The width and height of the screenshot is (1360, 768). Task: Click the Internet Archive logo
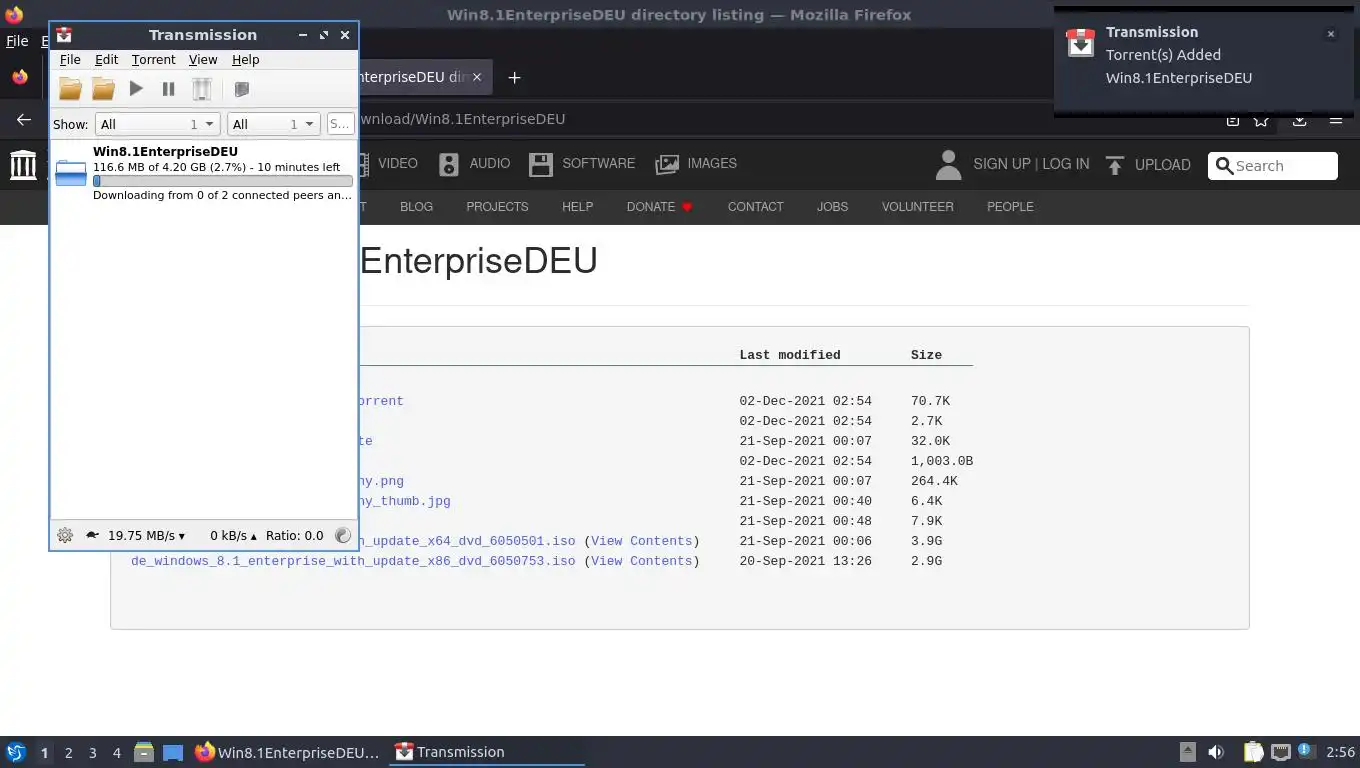click(x=23, y=165)
